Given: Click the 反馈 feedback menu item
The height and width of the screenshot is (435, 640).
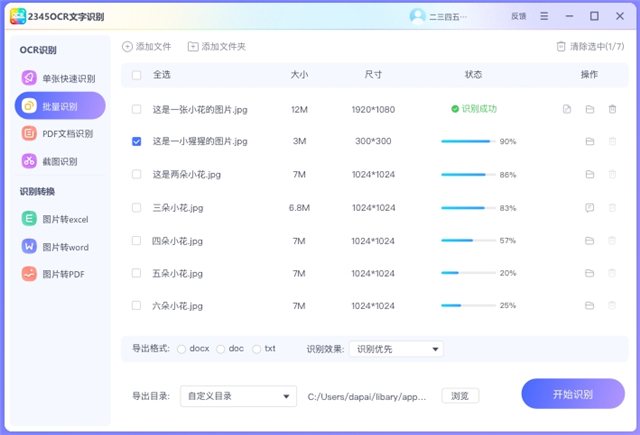Looking at the screenshot, I should click(518, 16).
